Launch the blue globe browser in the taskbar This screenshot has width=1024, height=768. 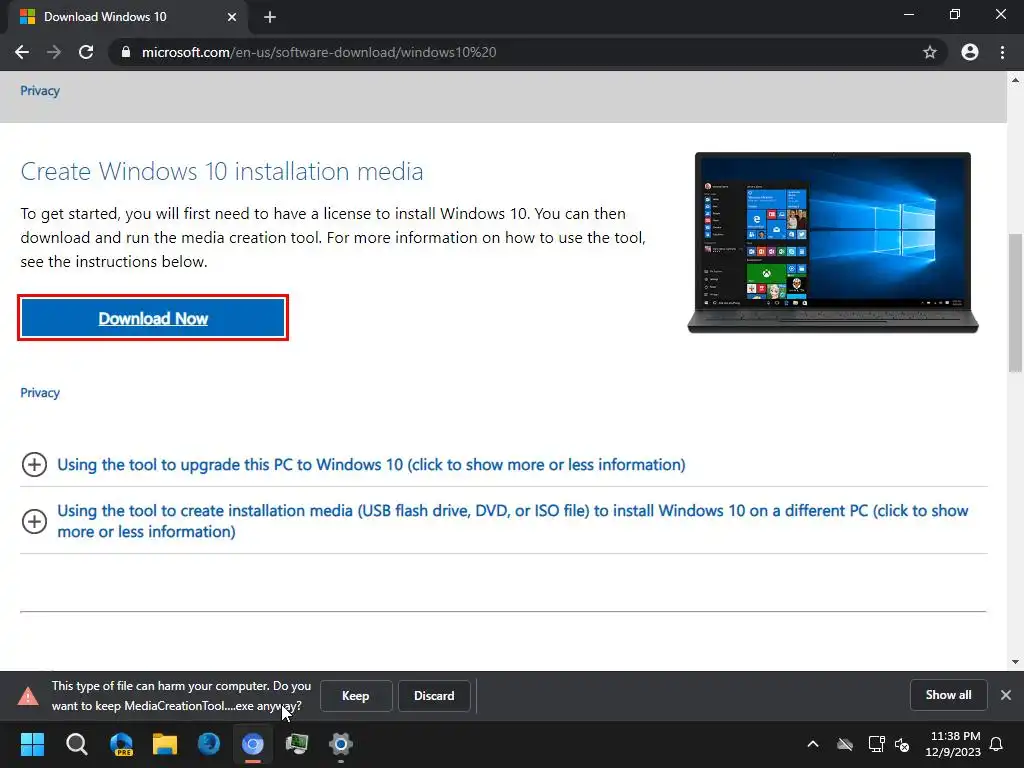pos(209,744)
